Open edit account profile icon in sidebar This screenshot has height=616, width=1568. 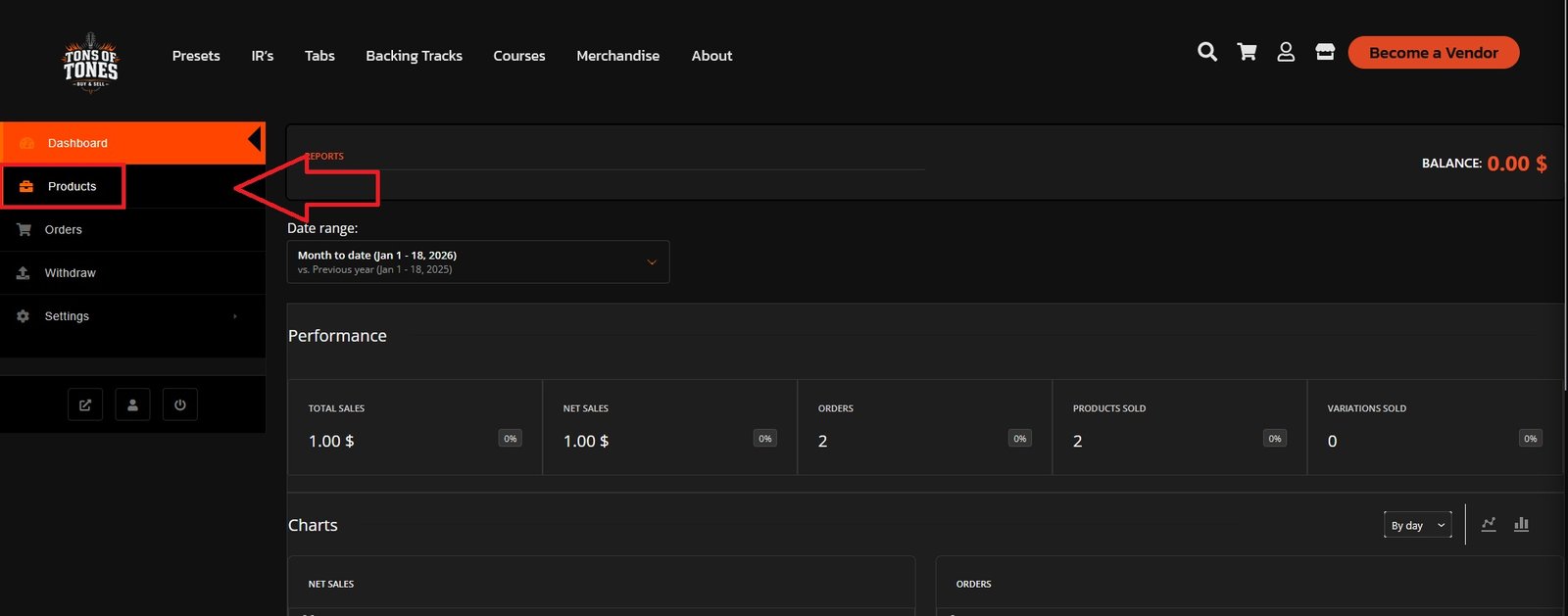coord(132,404)
